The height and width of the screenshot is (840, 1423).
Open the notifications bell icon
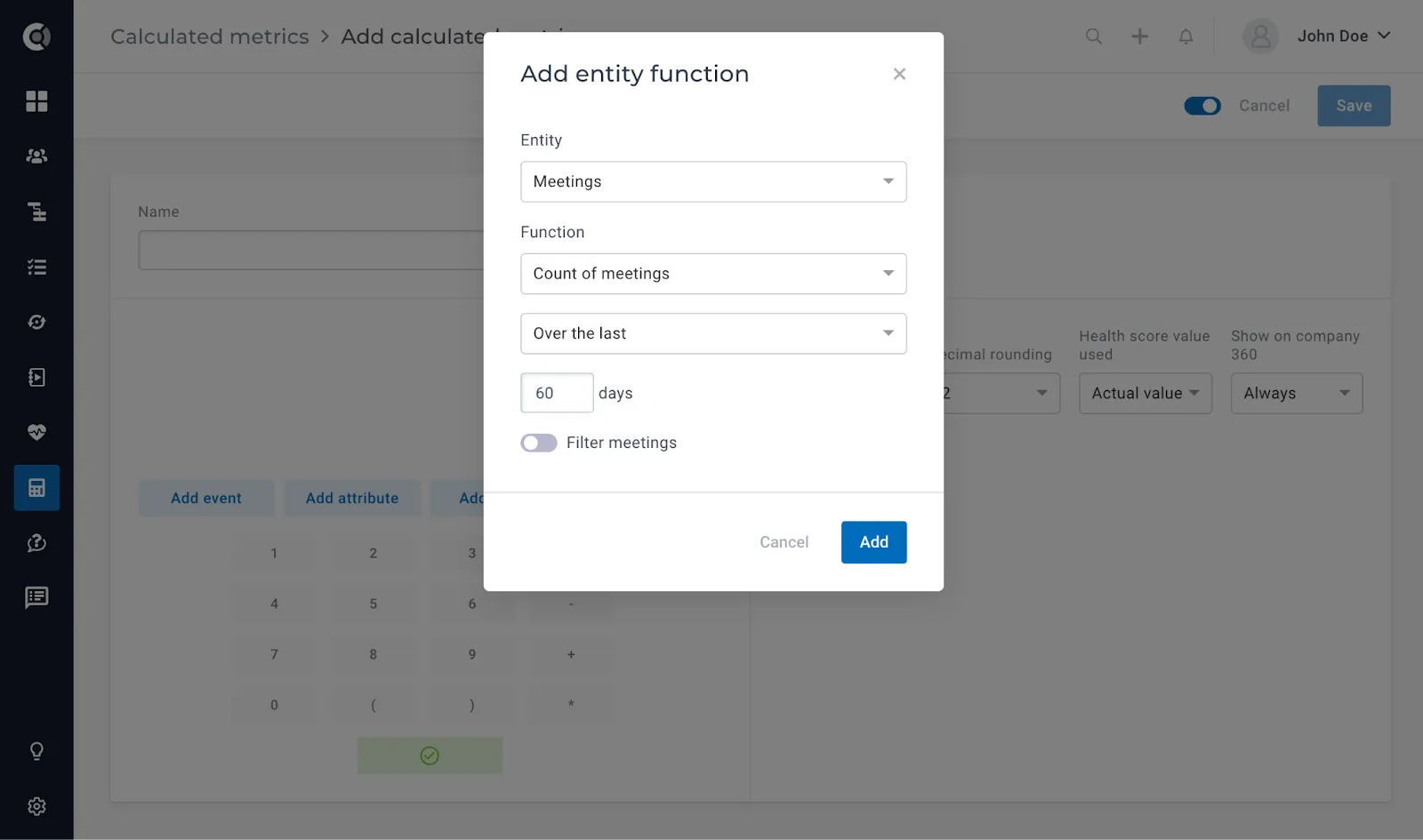1186,36
